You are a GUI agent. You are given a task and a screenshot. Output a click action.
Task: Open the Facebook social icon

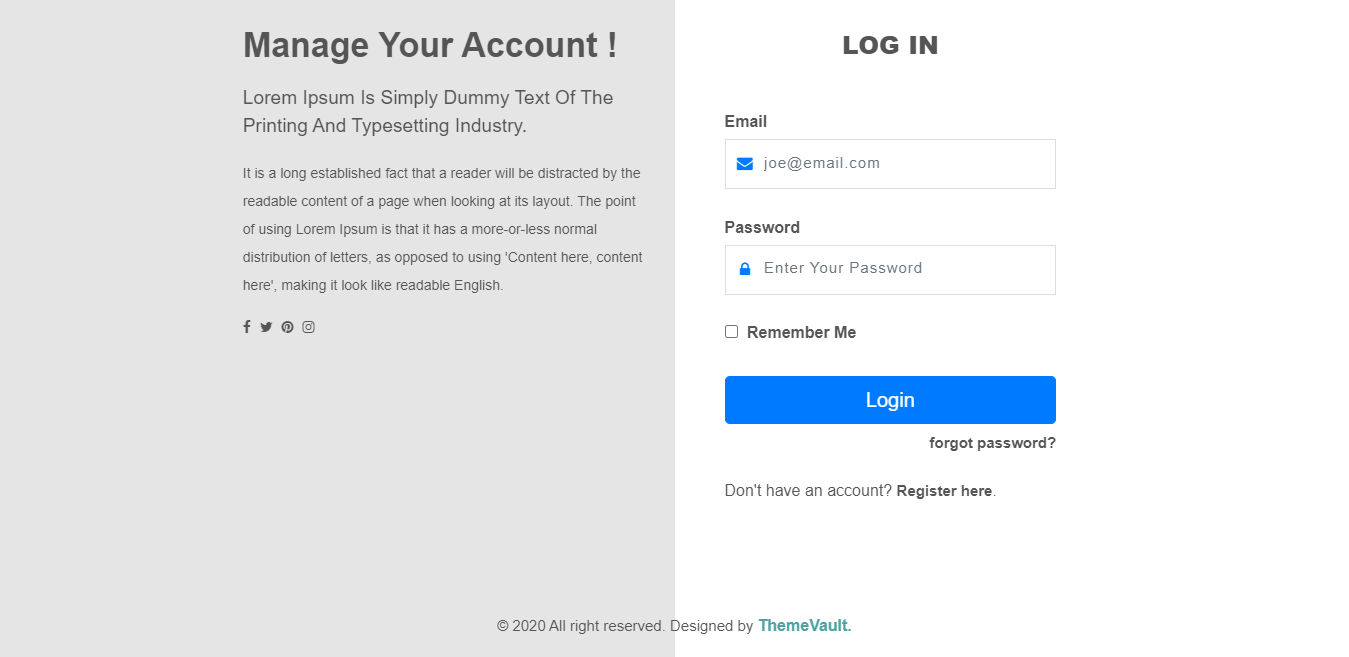coord(247,327)
